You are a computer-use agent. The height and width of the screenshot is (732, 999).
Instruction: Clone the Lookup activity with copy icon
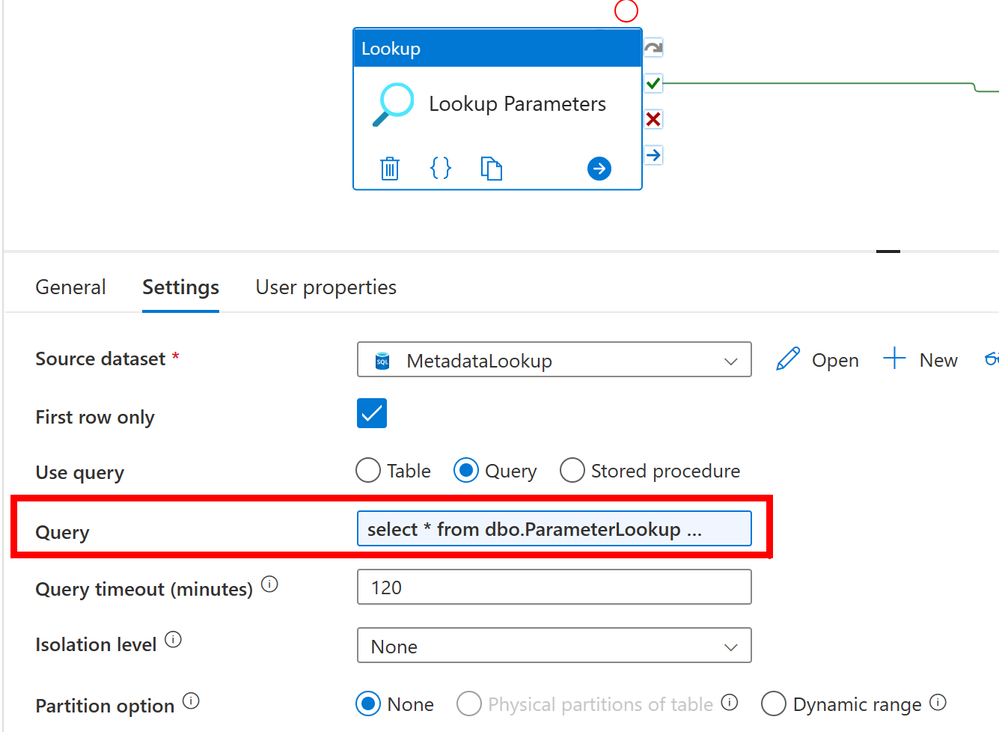(x=491, y=168)
